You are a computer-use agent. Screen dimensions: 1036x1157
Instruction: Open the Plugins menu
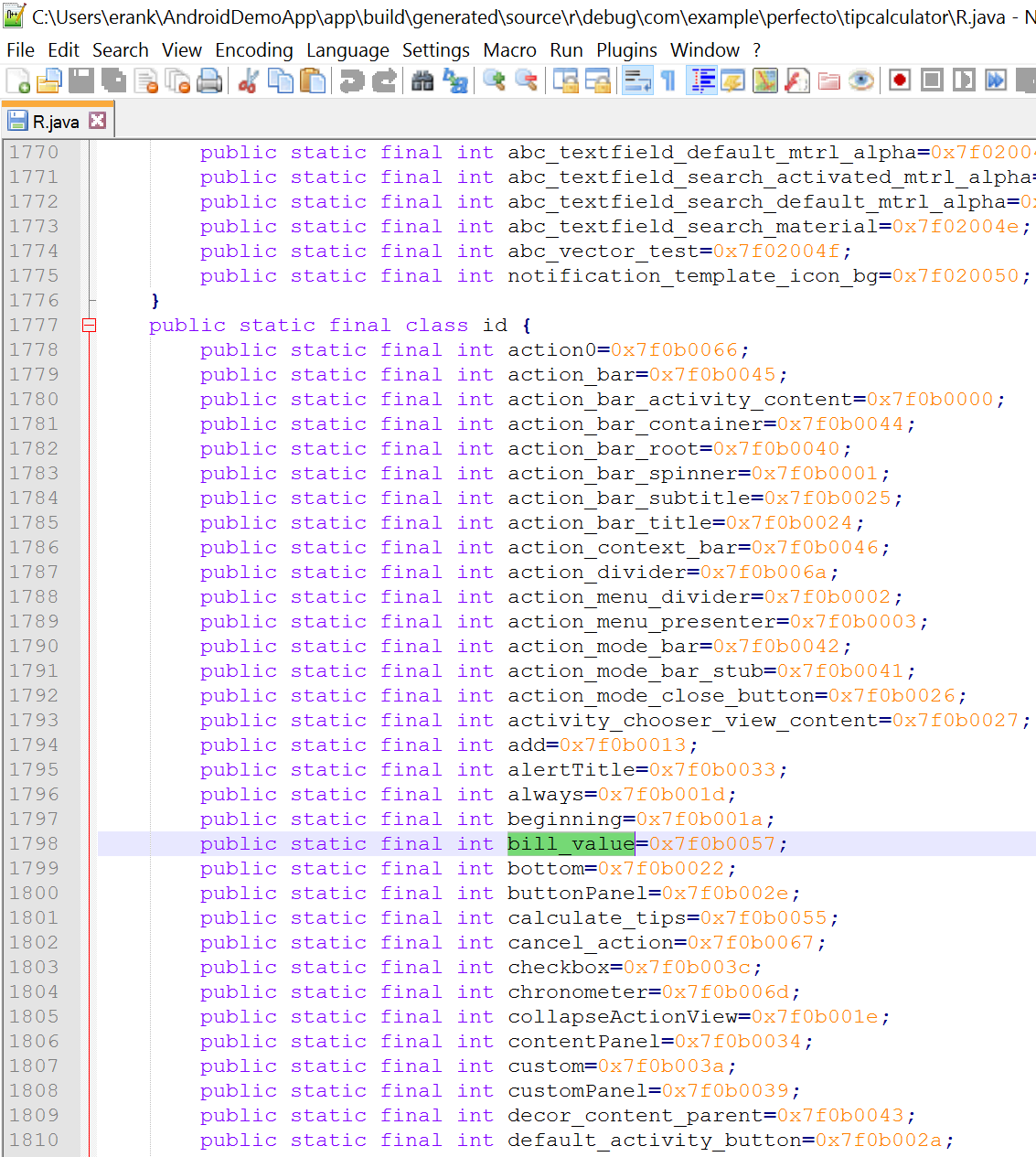(x=626, y=50)
